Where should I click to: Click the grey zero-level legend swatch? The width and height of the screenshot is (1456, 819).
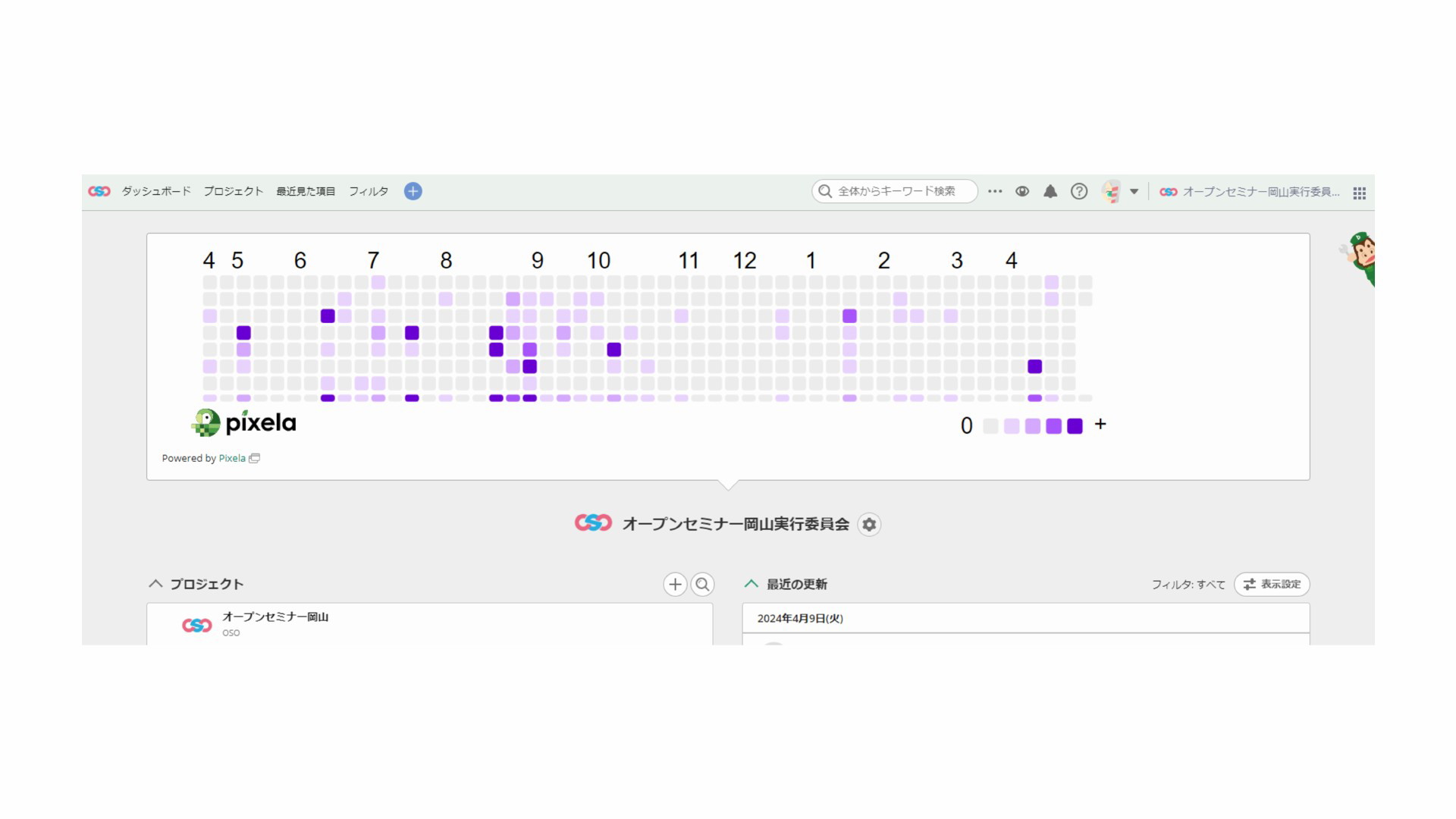pos(990,426)
